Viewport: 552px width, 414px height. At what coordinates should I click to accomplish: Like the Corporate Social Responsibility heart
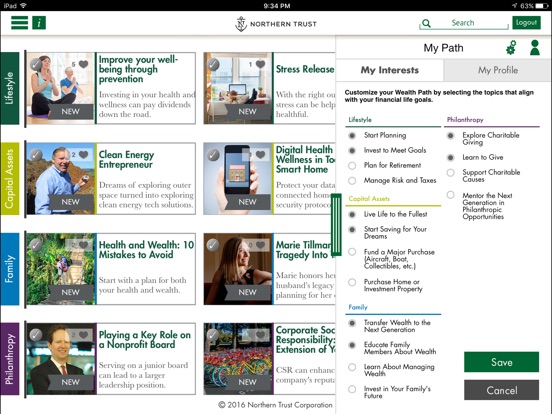pos(260,335)
